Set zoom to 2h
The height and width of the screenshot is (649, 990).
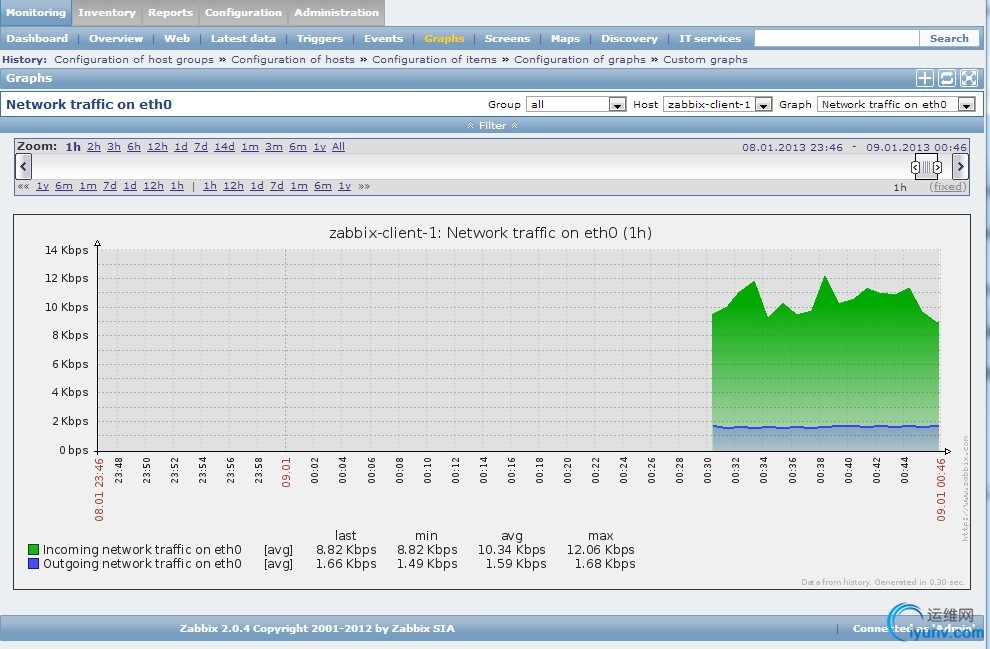click(93, 146)
